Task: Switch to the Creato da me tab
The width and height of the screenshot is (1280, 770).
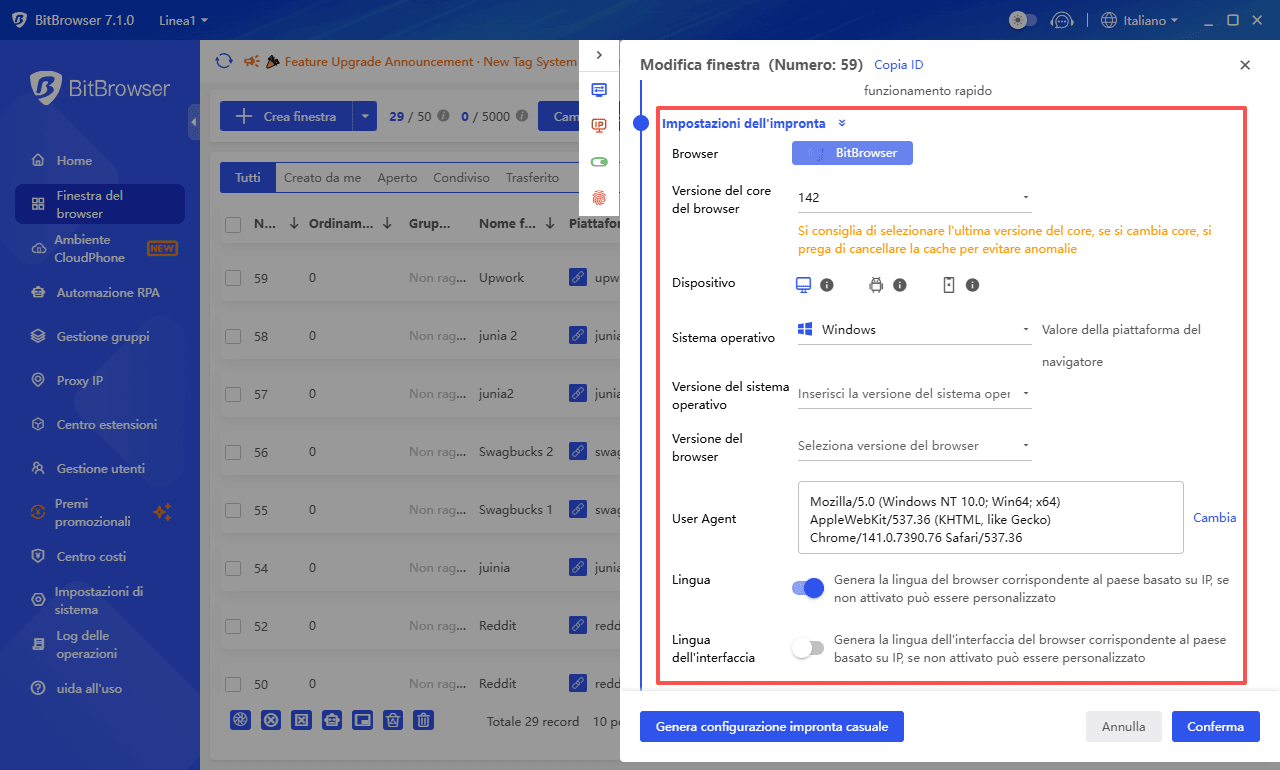Action: (322, 178)
